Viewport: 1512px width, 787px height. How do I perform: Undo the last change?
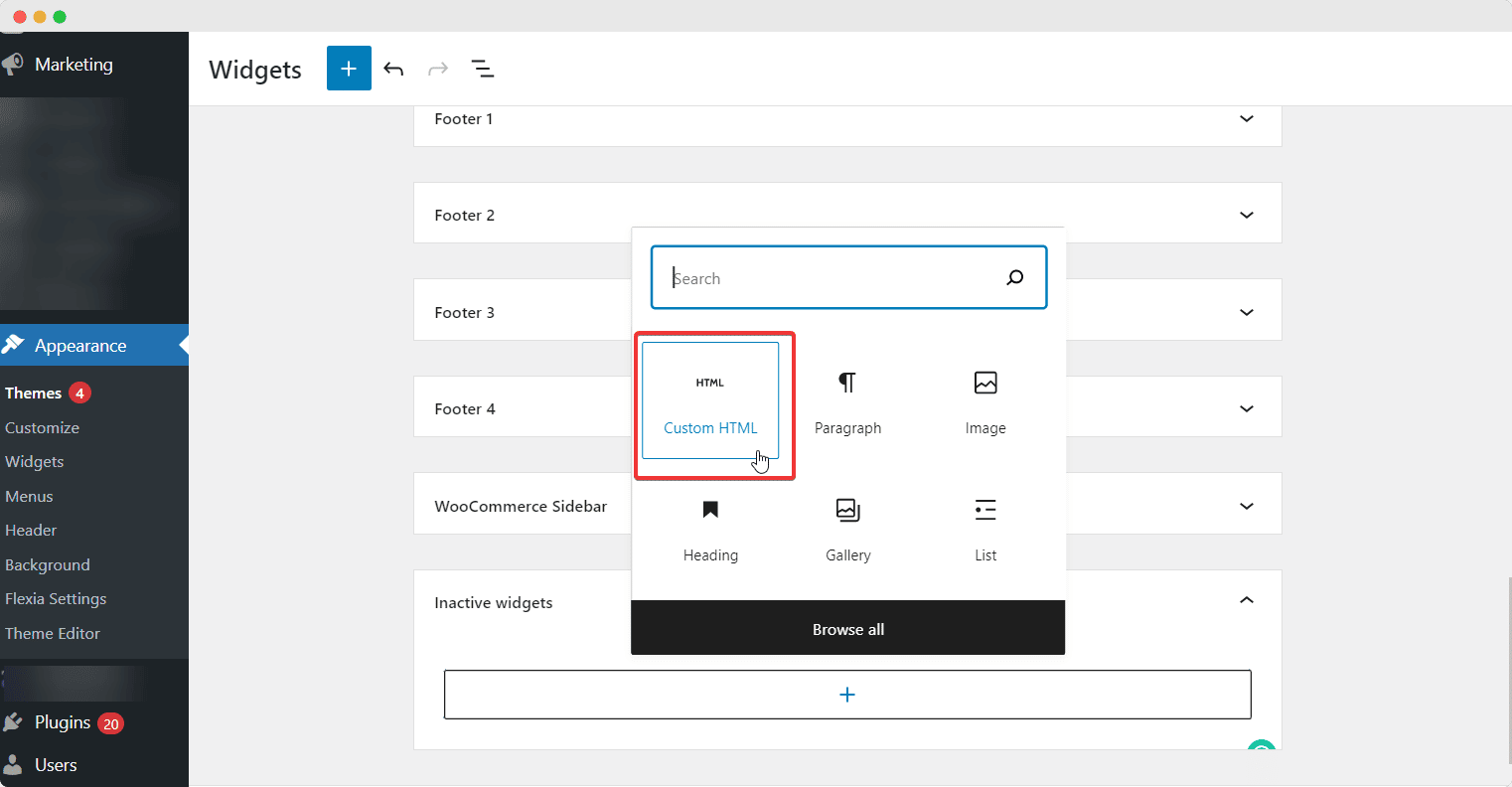393,69
